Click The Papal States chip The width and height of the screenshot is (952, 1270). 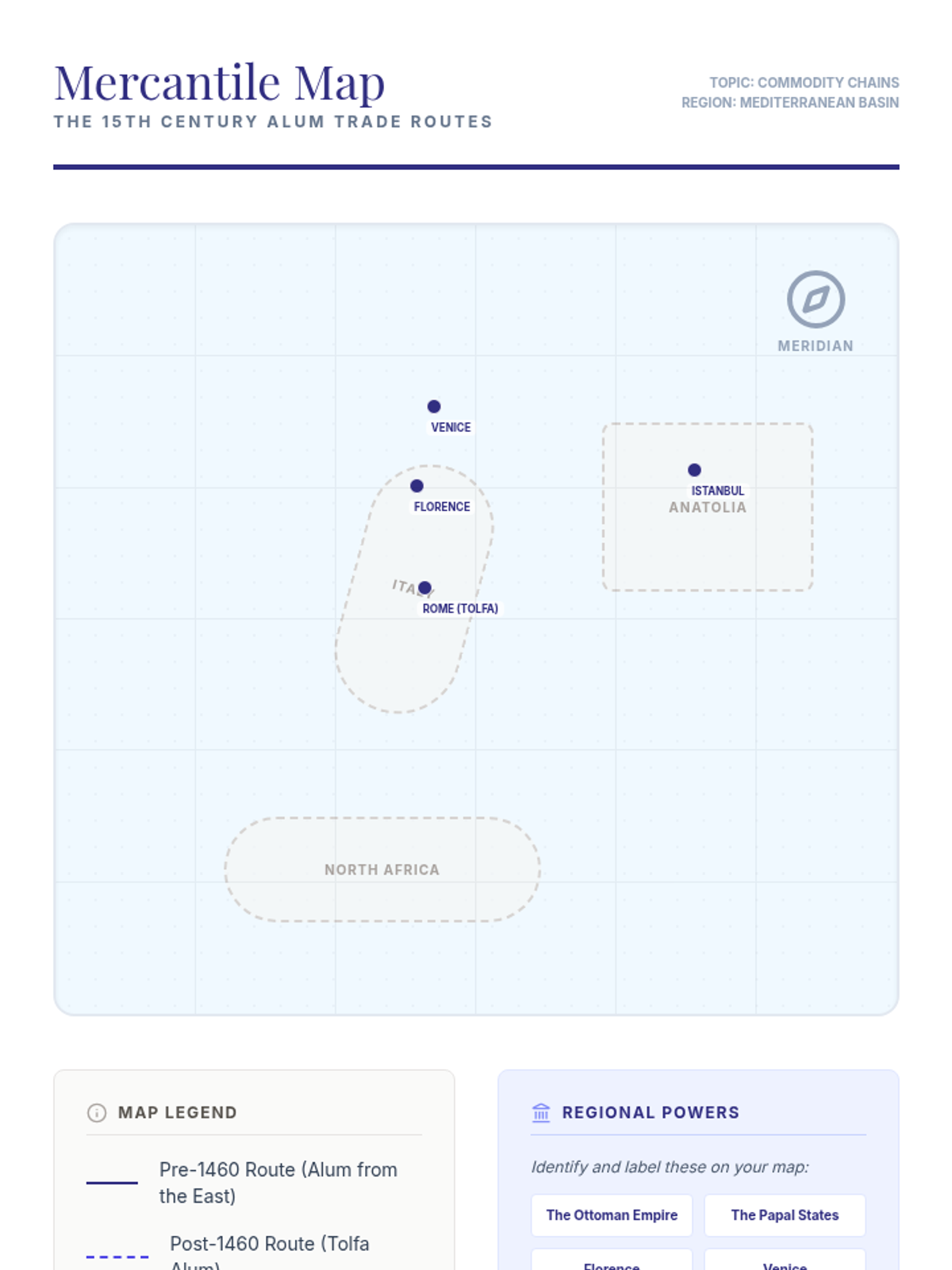pos(785,1215)
